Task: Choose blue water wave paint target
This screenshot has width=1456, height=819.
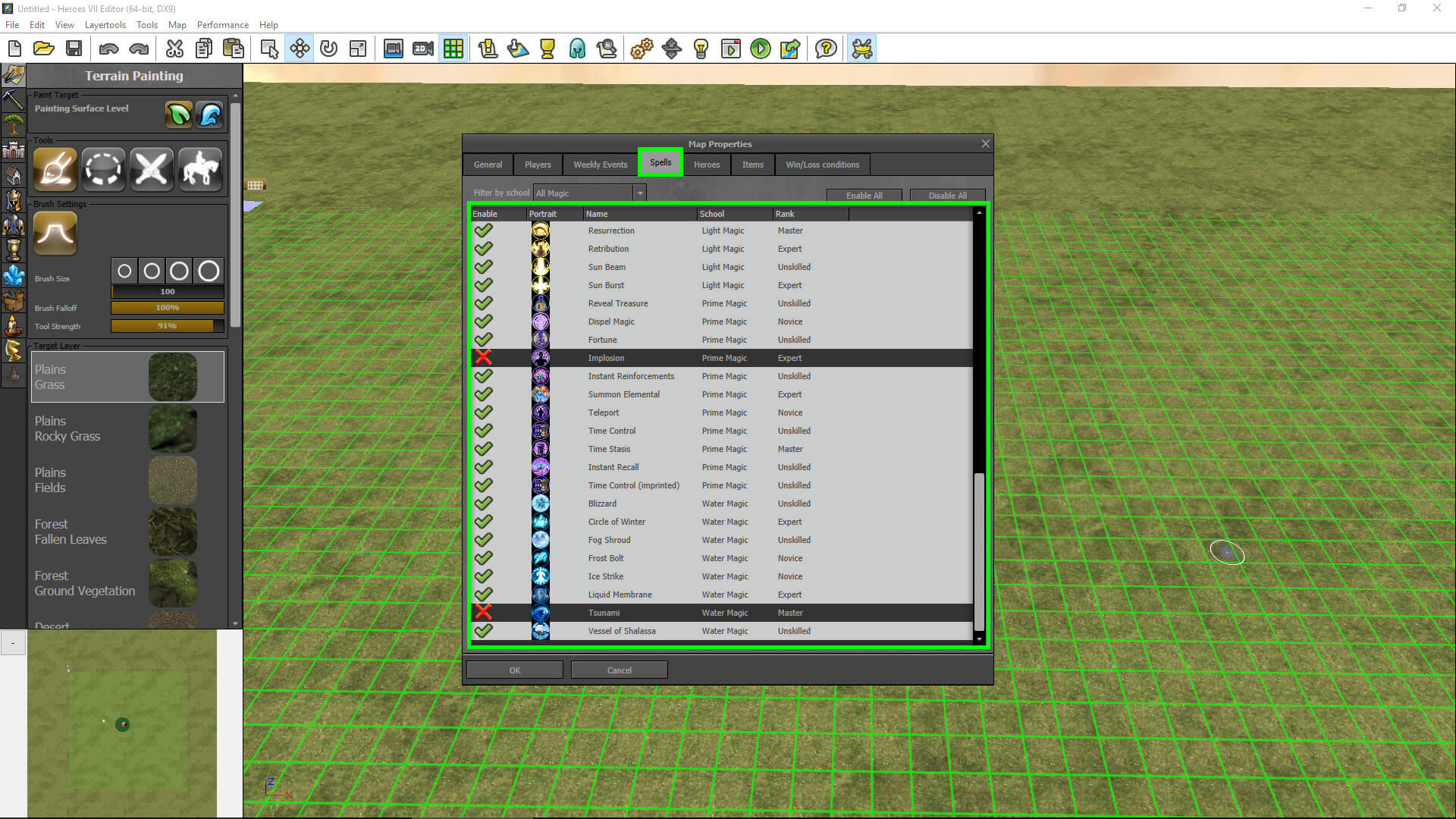Action: click(209, 115)
